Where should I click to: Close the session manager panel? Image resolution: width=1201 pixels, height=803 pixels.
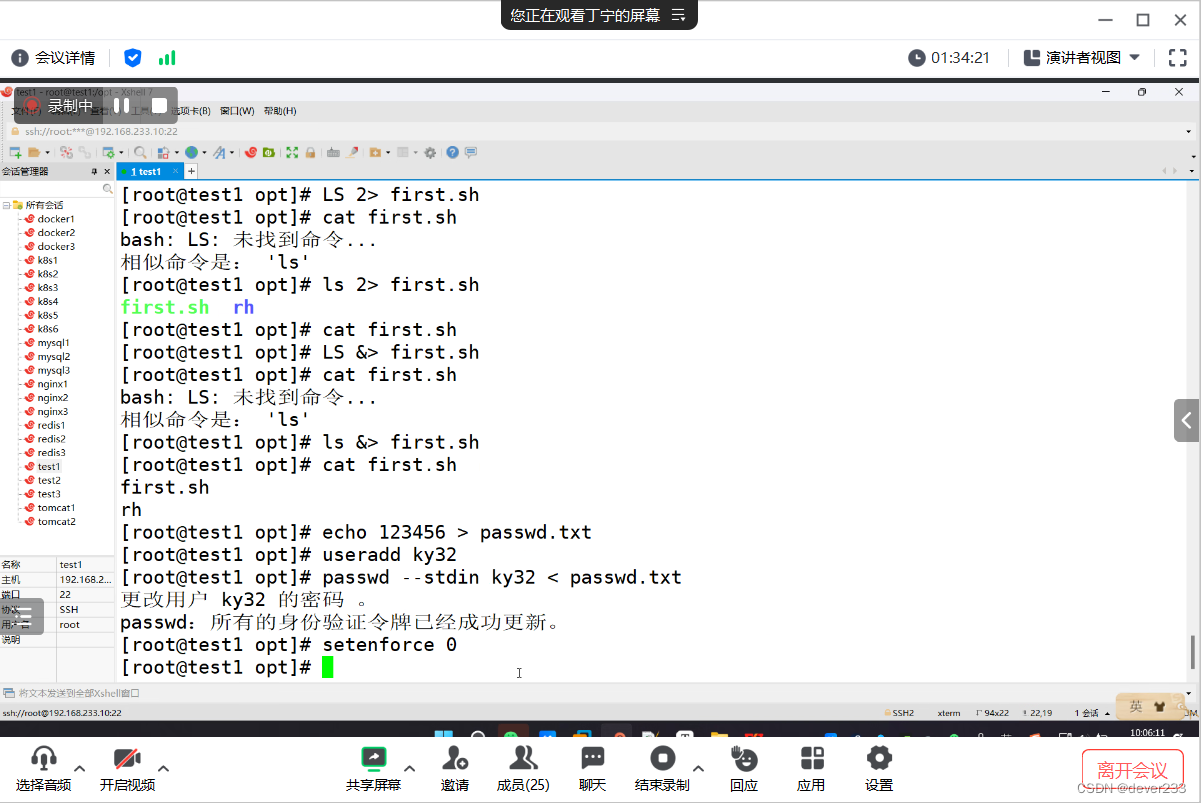(107, 171)
